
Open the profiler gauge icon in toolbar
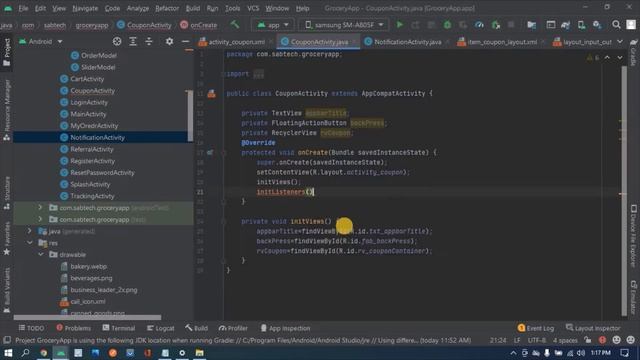[x=479, y=25]
